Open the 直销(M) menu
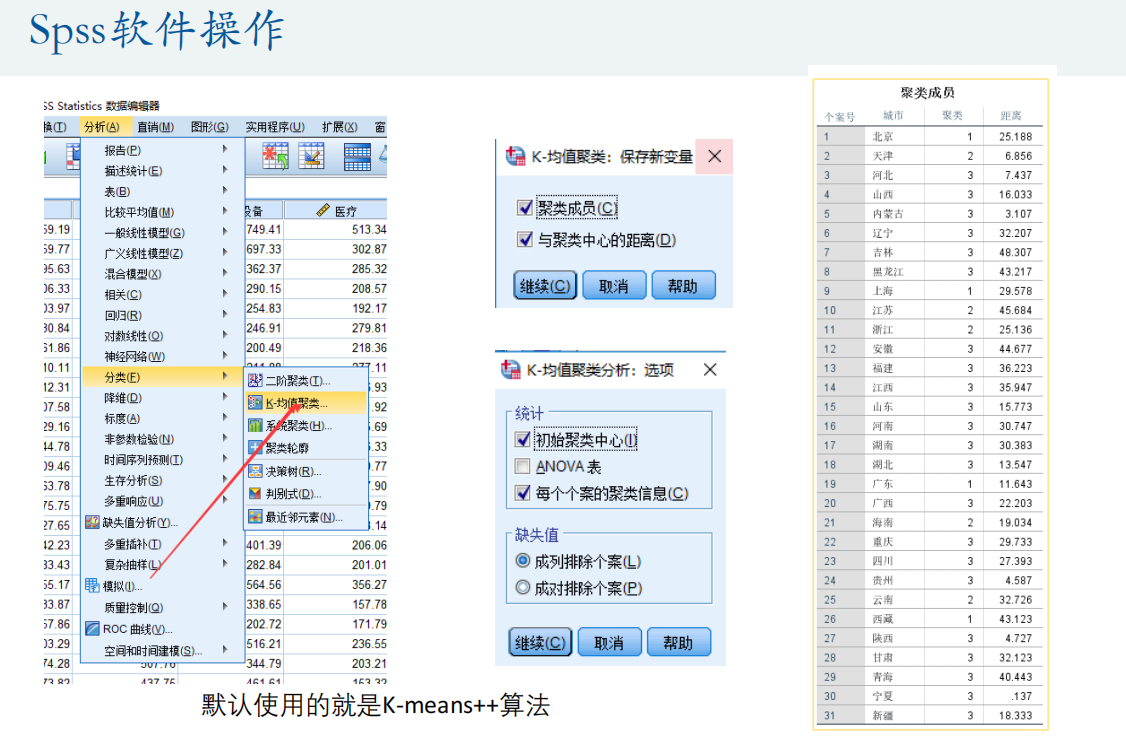 pyautogui.click(x=156, y=127)
